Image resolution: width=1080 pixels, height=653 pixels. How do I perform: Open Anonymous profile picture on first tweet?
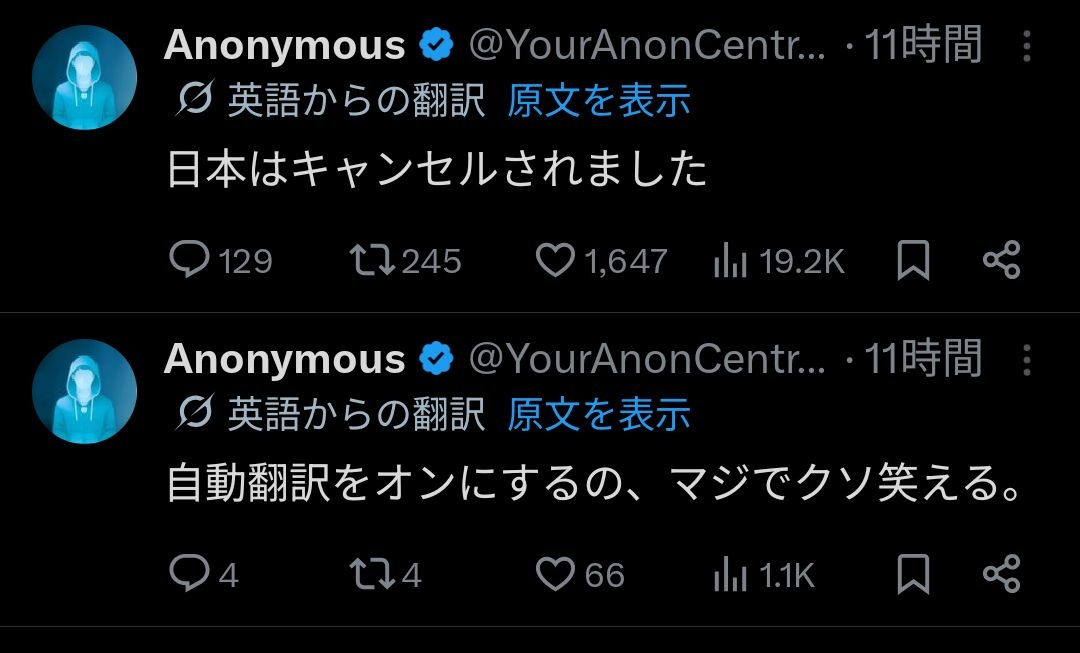[x=84, y=78]
